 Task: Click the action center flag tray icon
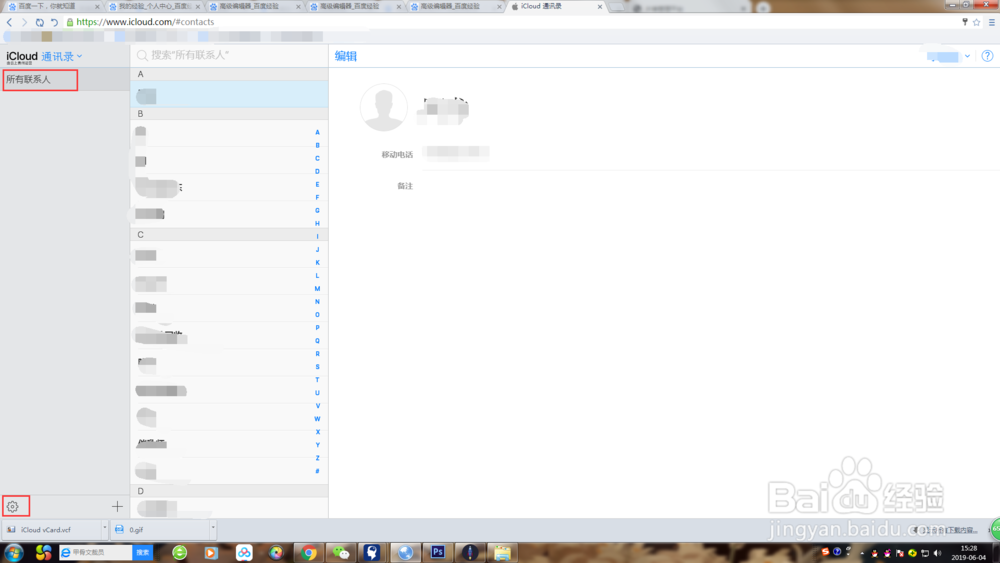(x=900, y=553)
